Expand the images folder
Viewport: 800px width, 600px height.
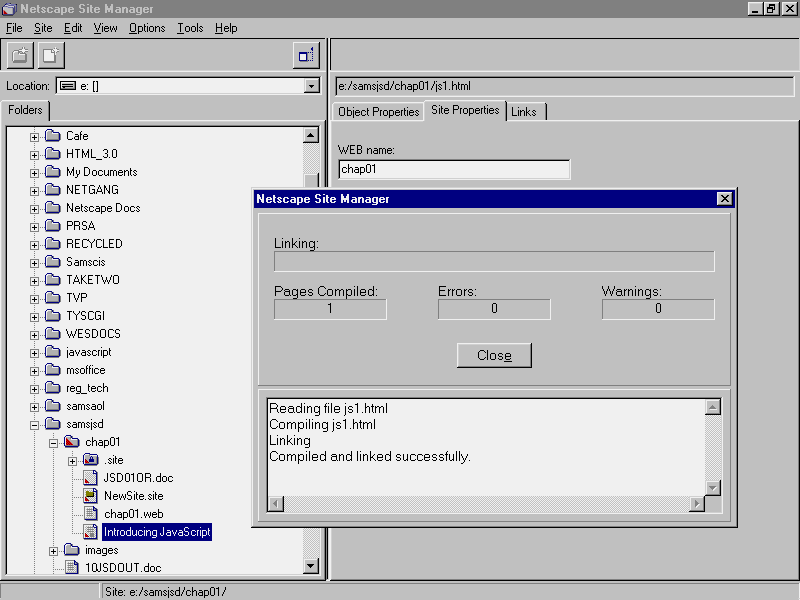pos(54,550)
